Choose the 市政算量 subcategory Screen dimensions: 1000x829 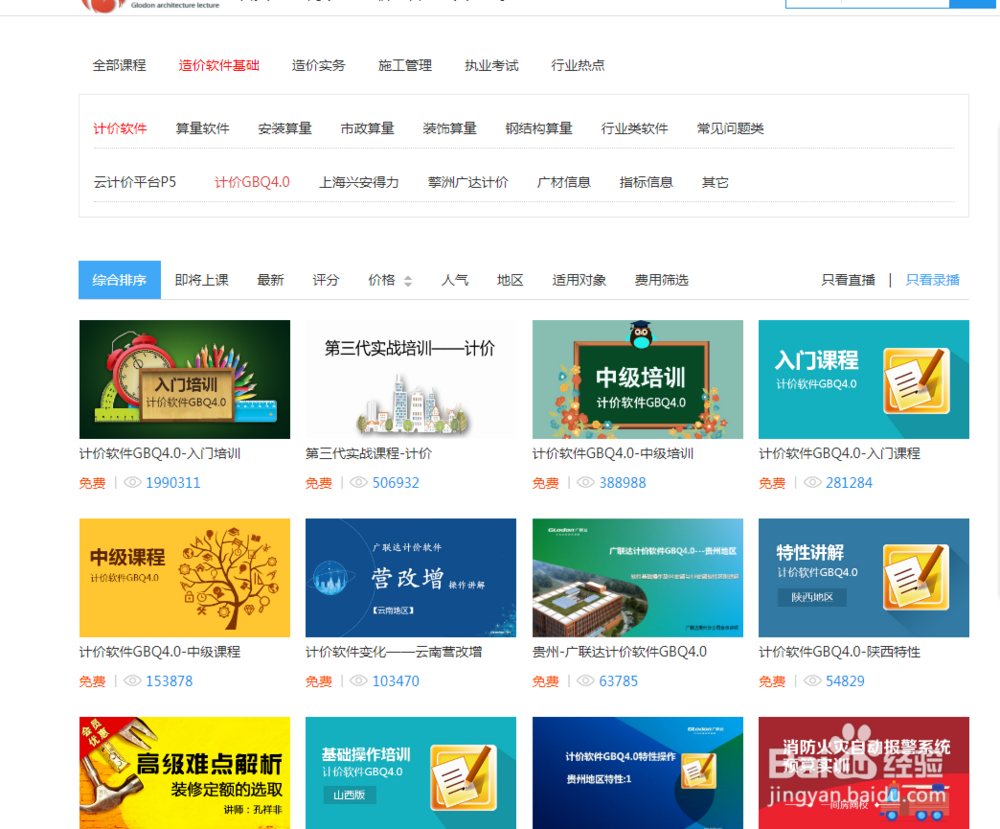(x=367, y=128)
